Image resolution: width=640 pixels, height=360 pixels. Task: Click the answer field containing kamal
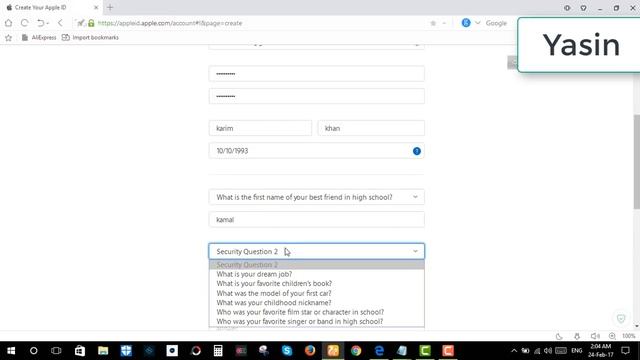[x=316, y=220]
